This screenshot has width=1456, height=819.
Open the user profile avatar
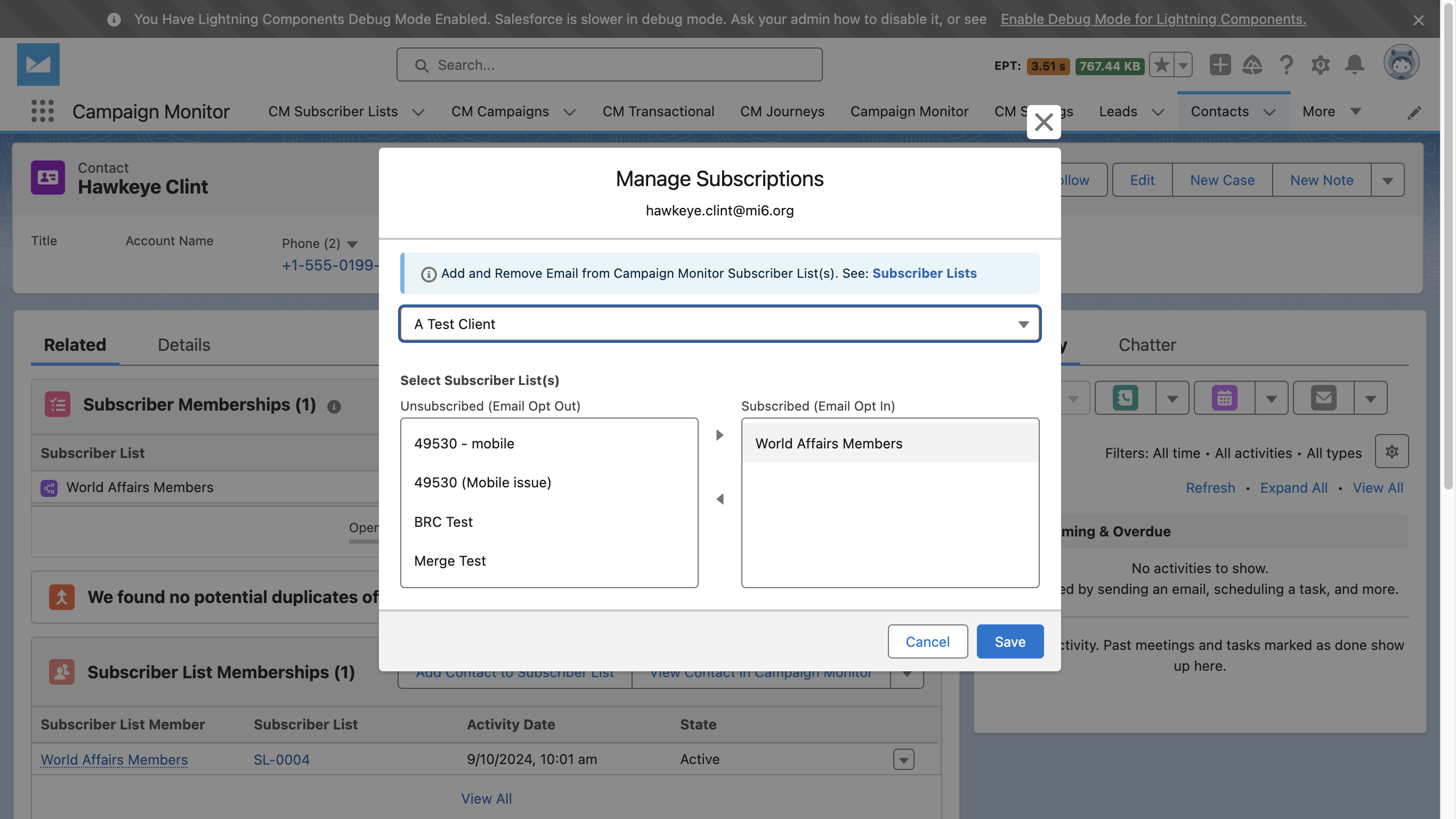pyautogui.click(x=1401, y=63)
